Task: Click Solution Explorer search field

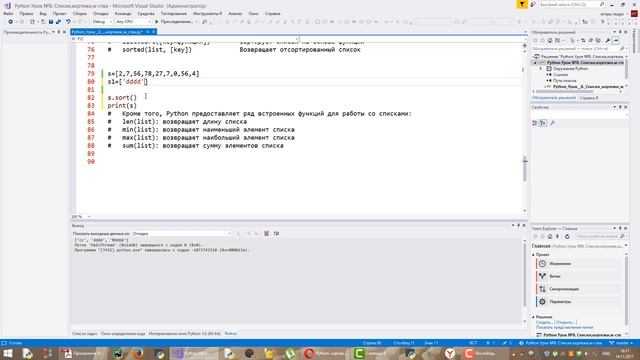Action: pyautogui.click(x=578, y=49)
